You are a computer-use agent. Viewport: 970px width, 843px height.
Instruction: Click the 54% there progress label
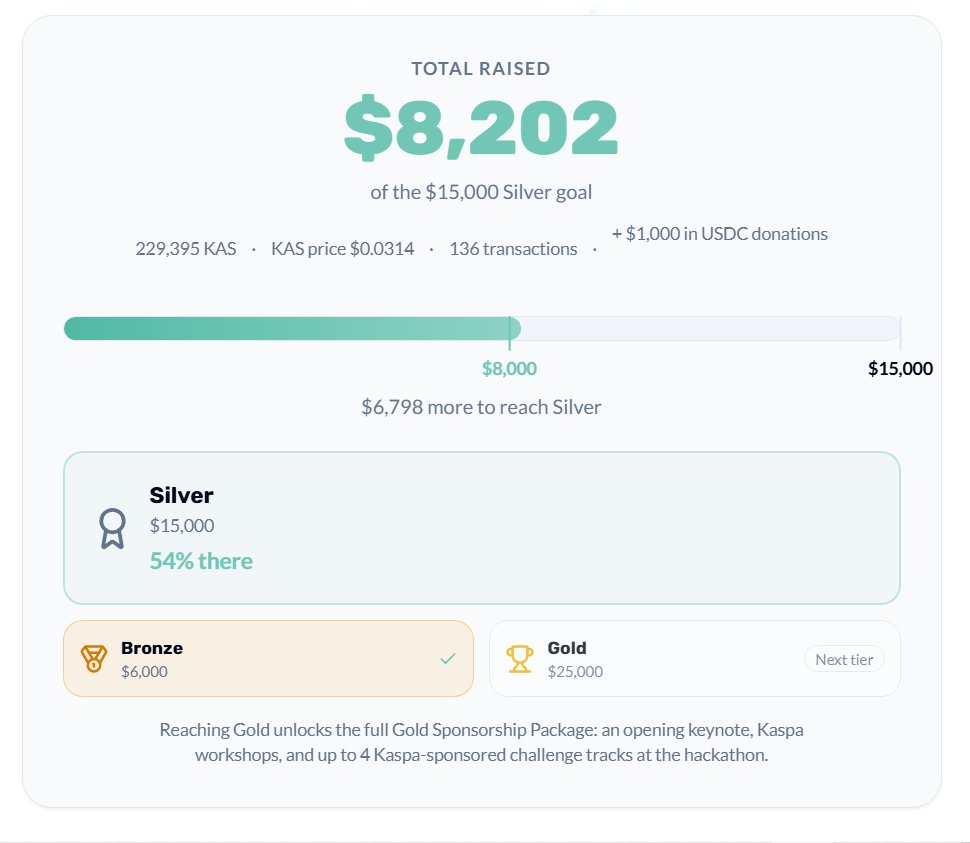[x=201, y=561]
